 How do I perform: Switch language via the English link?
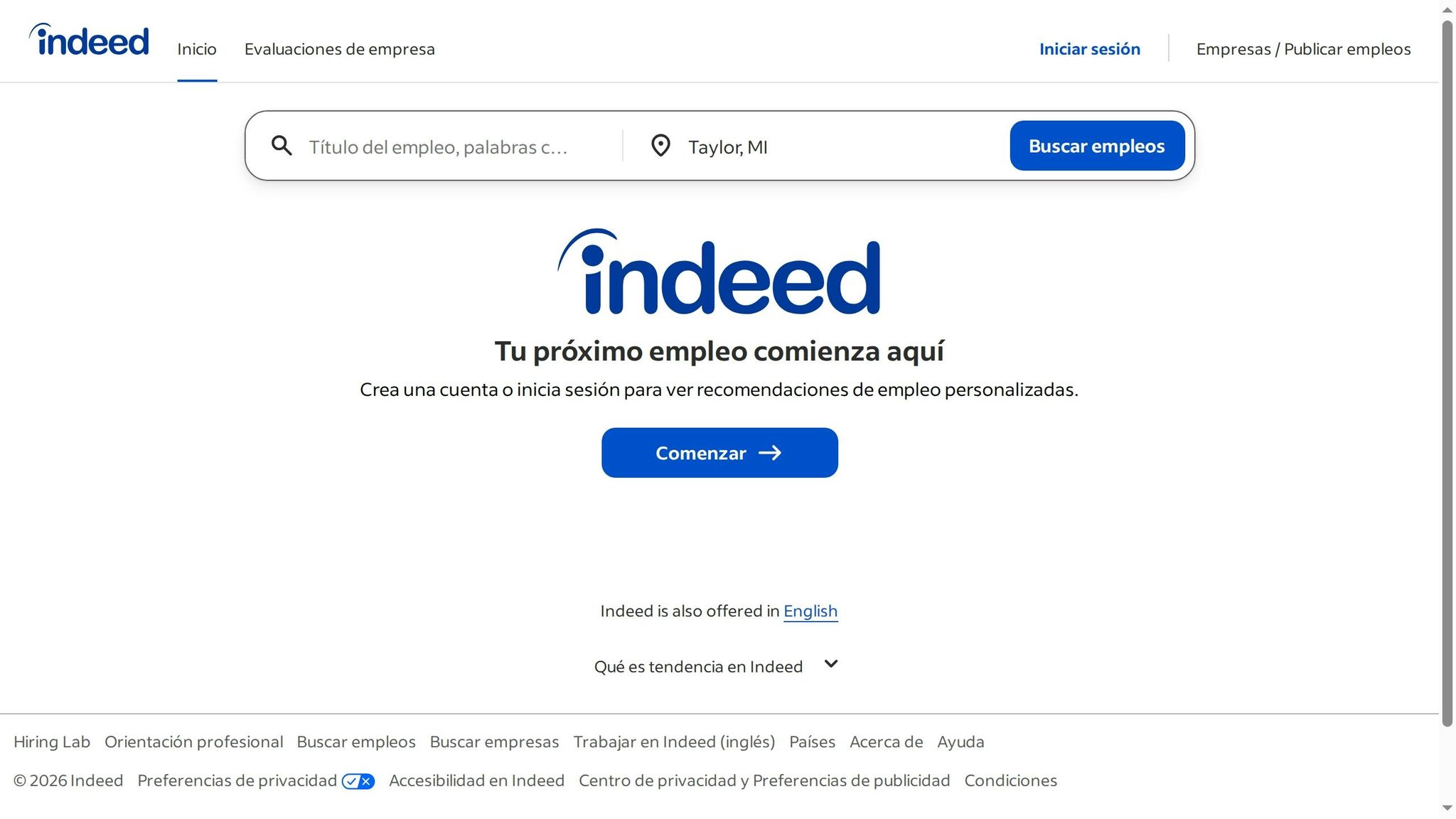[x=810, y=611]
